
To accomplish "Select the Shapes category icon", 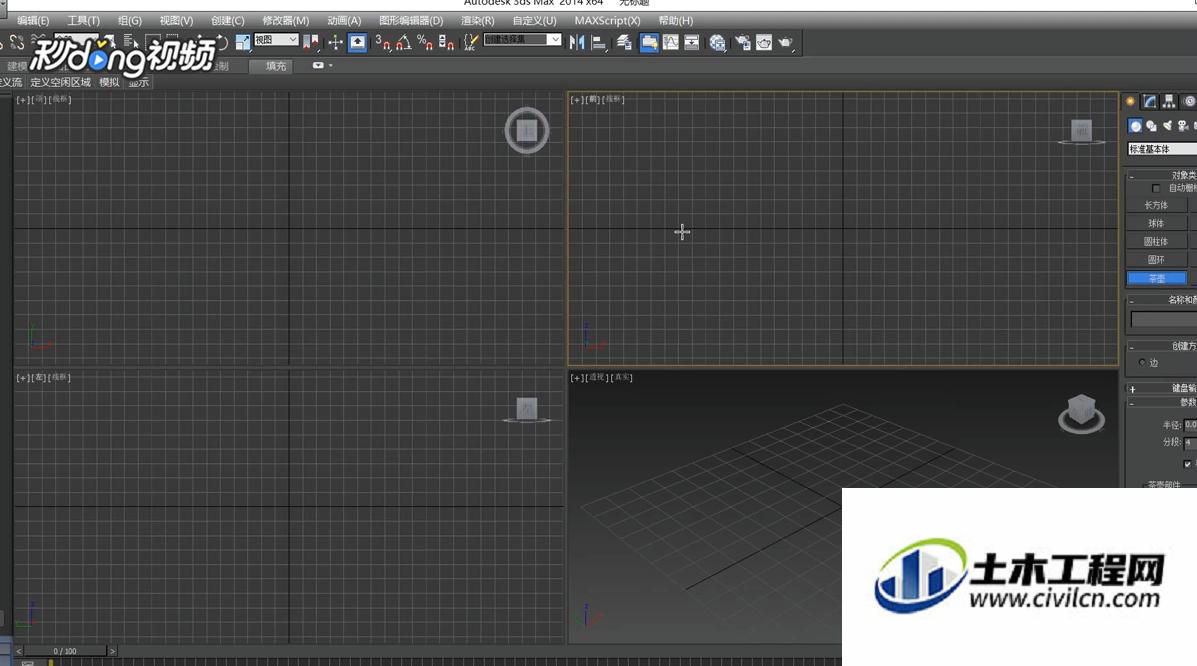I will click(x=1151, y=126).
